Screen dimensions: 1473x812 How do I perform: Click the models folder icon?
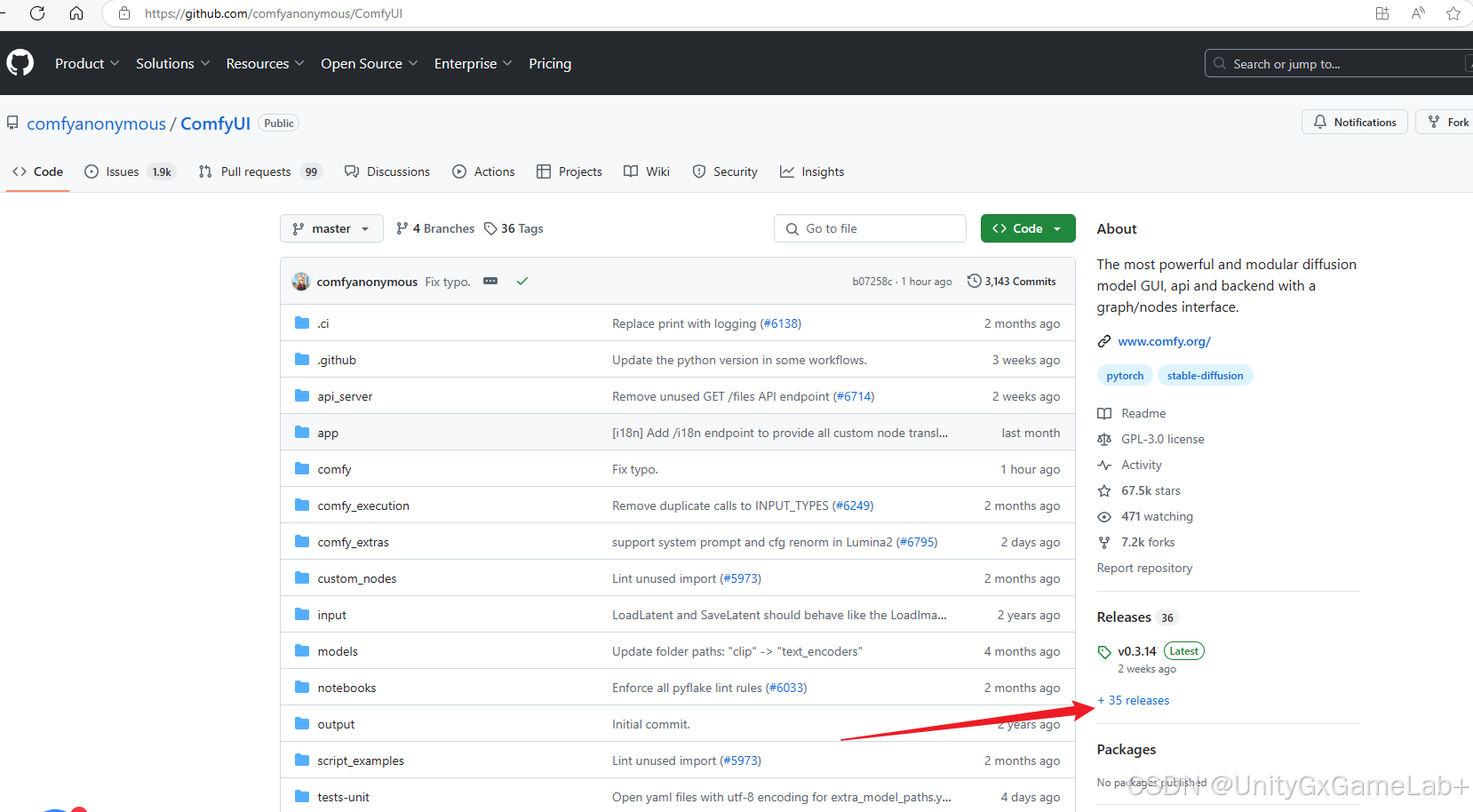click(x=302, y=650)
